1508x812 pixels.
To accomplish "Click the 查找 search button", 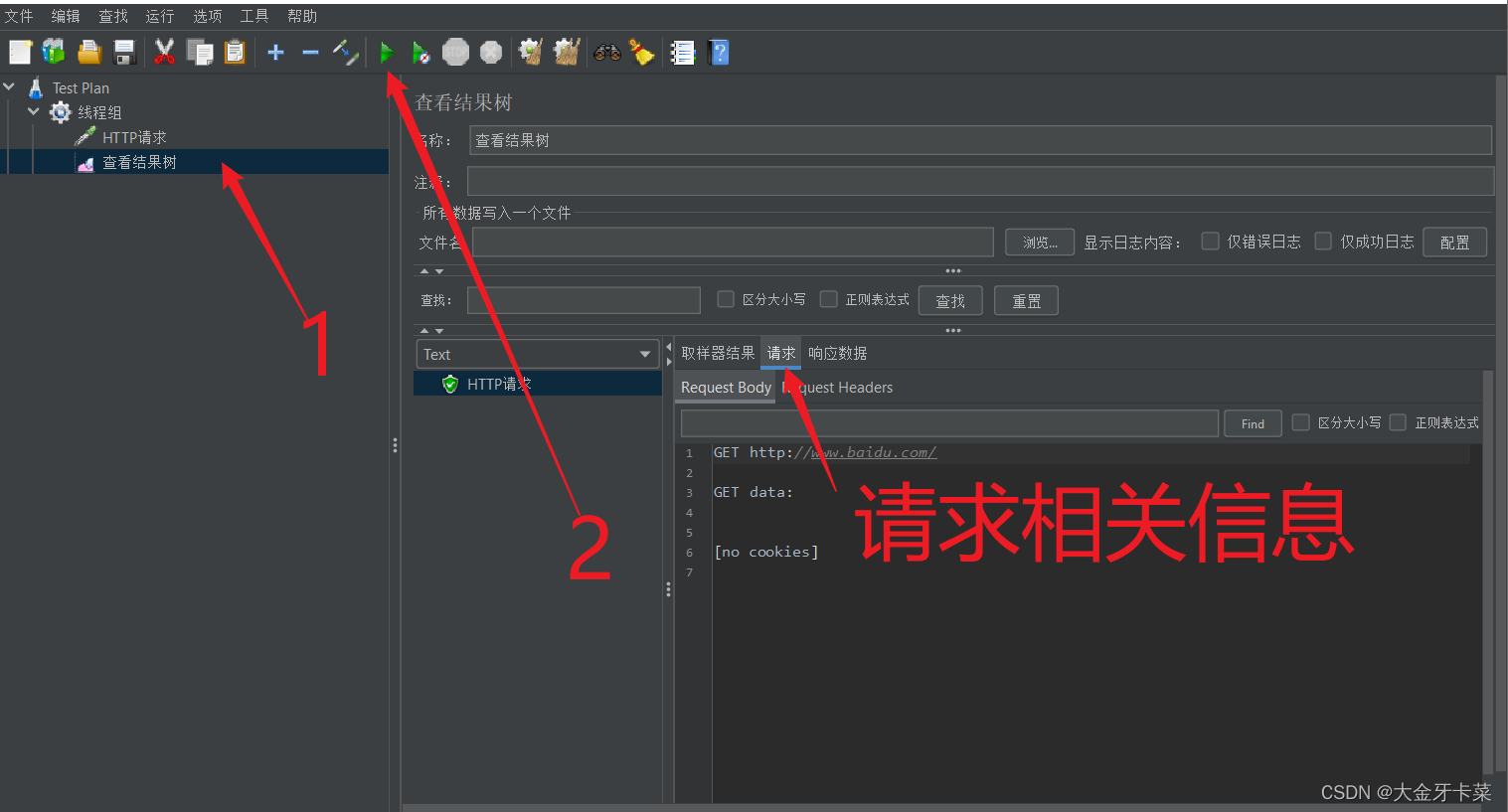I will (x=950, y=300).
